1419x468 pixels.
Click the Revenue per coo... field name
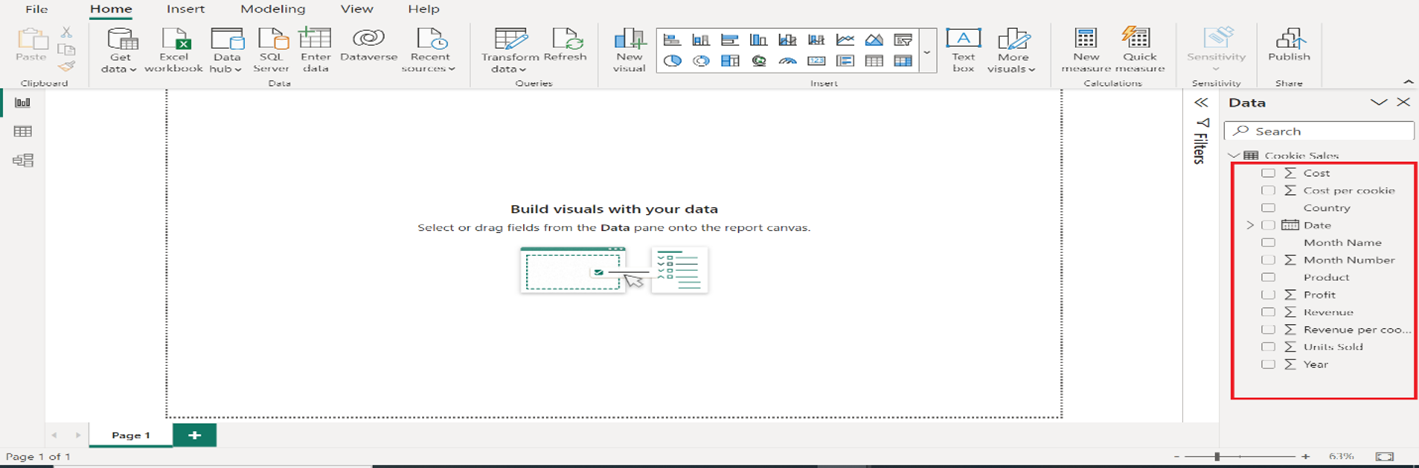pos(1357,329)
